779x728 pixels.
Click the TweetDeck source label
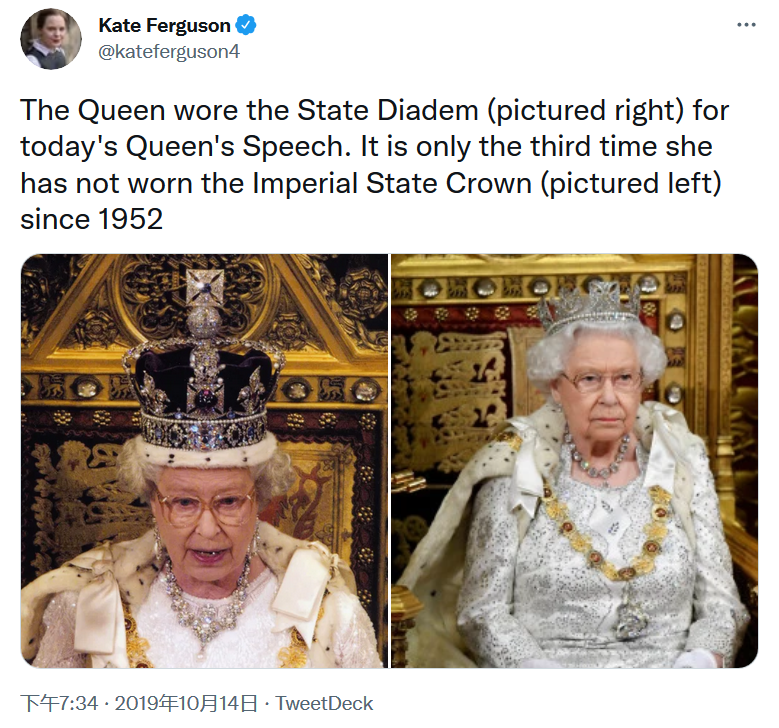pyautogui.click(x=324, y=703)
